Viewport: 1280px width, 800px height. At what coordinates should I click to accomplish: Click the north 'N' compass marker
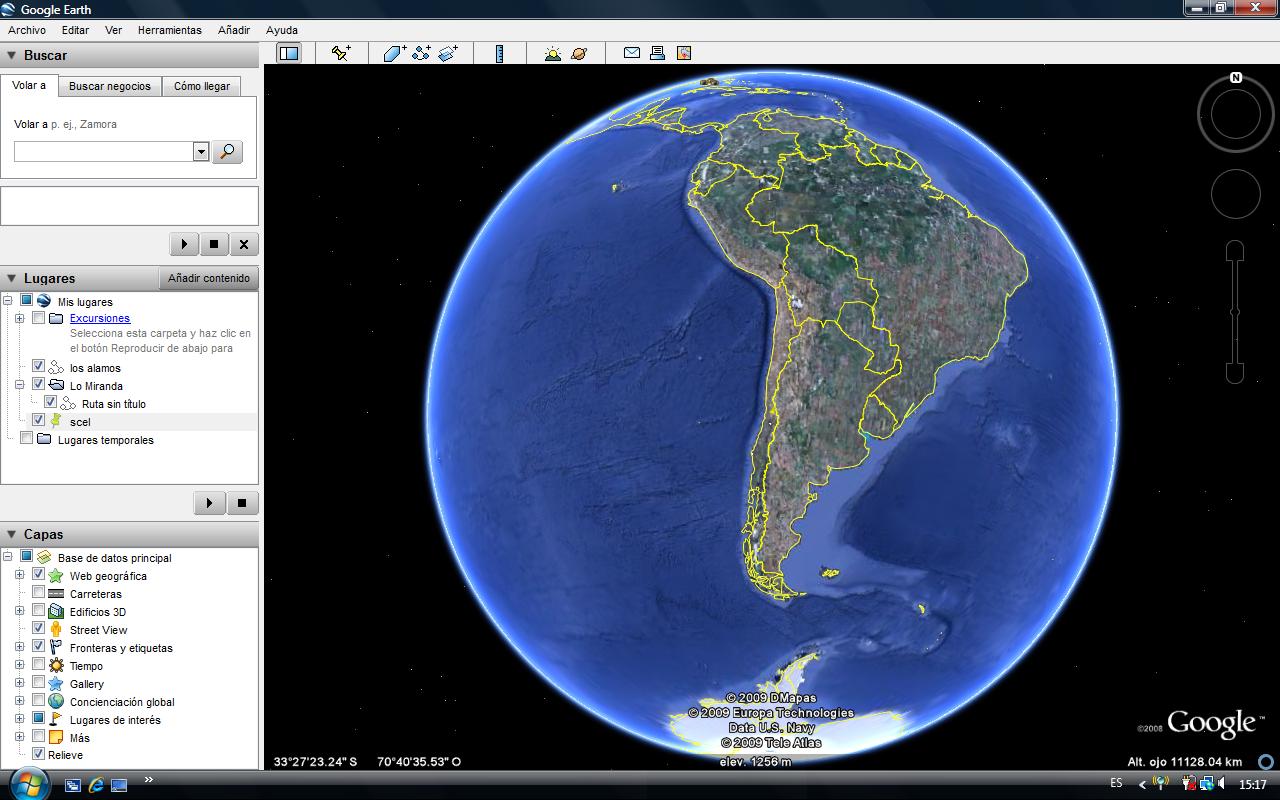pos(1236,78)
